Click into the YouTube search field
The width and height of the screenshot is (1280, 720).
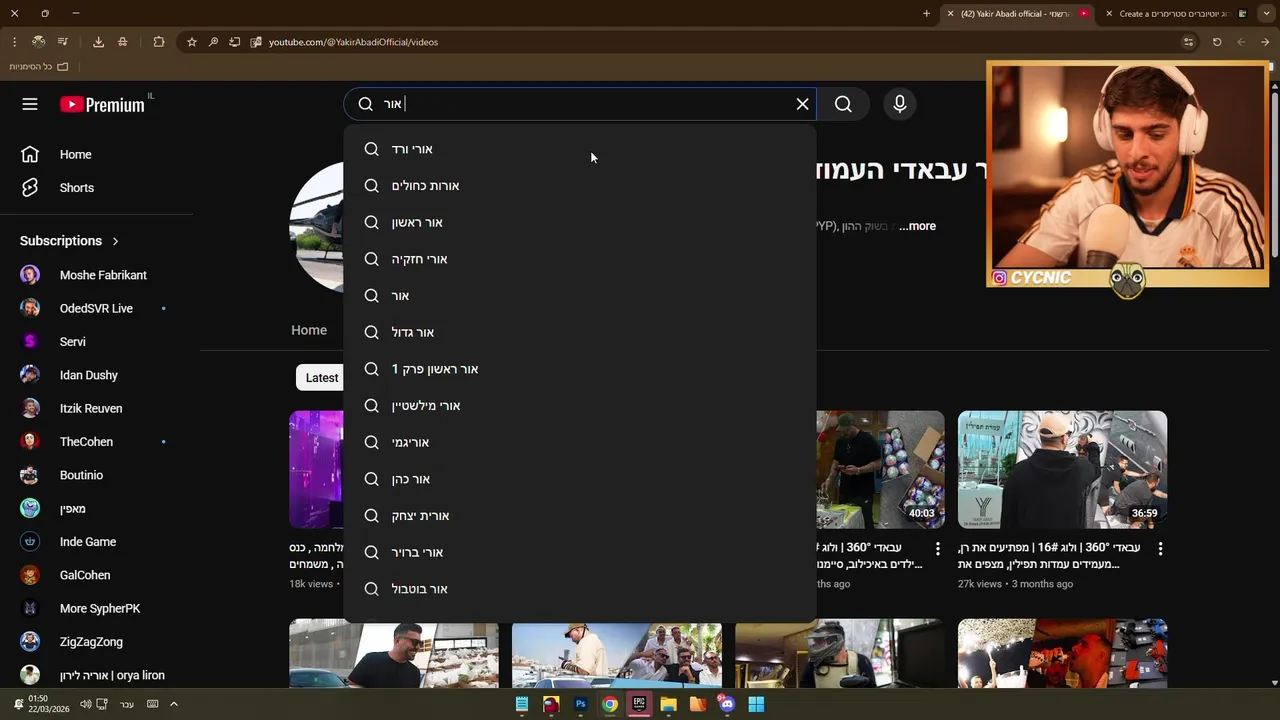(580, 104)
